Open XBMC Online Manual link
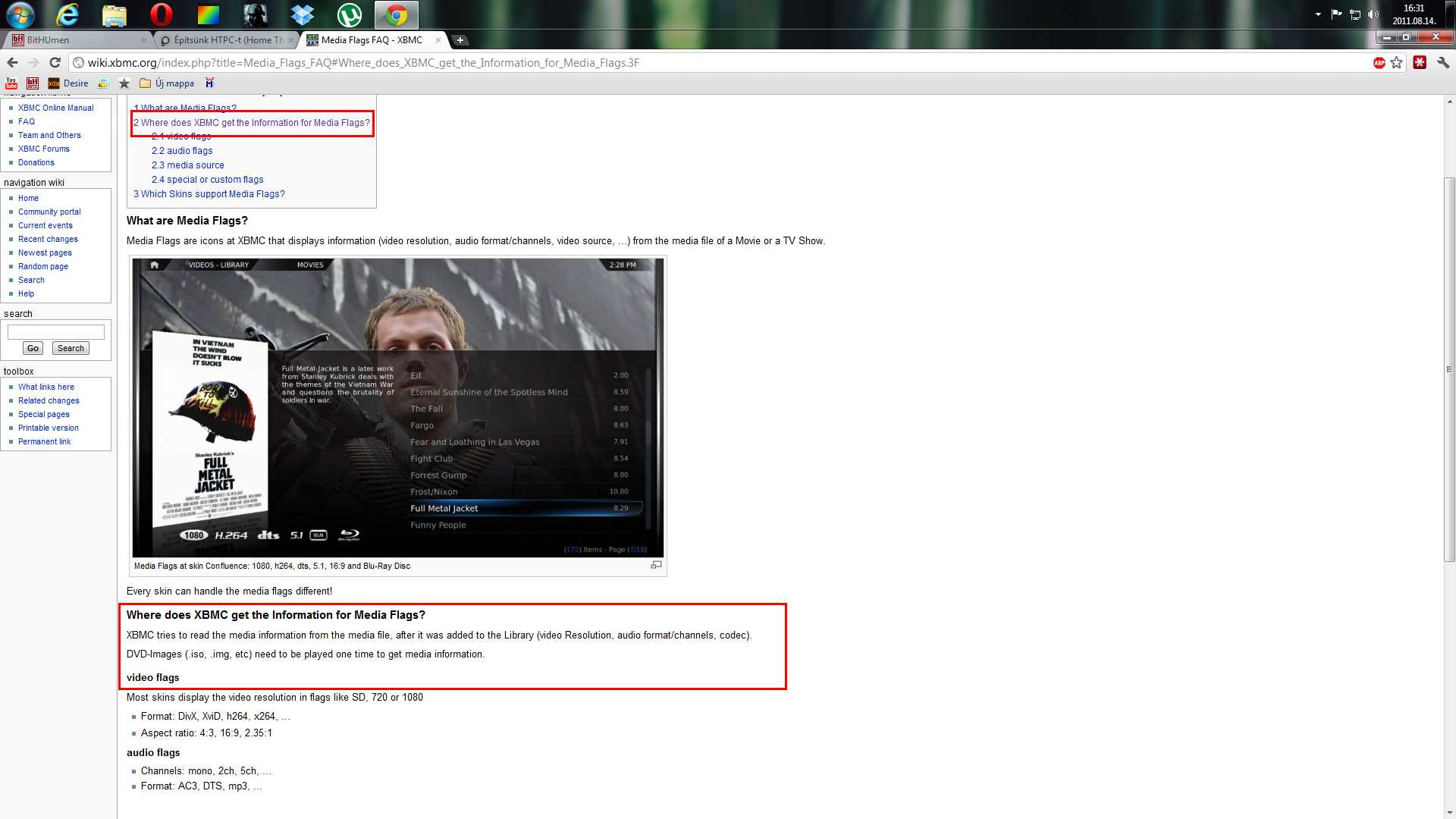 point(55,108)
